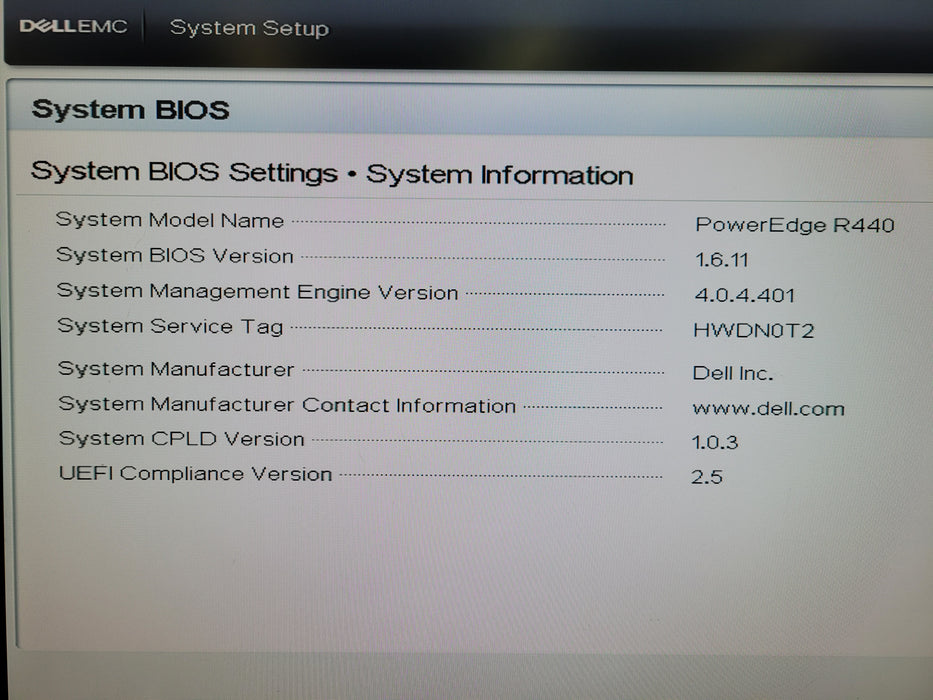This screenshot has width=933, height=700.
Task: Click the DELL EMC logo
Action: point(73,26)
